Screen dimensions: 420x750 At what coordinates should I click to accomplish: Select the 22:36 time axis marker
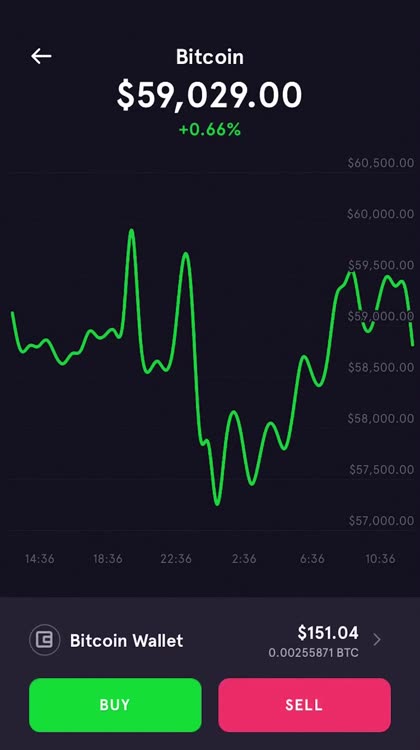click(176, 558)
